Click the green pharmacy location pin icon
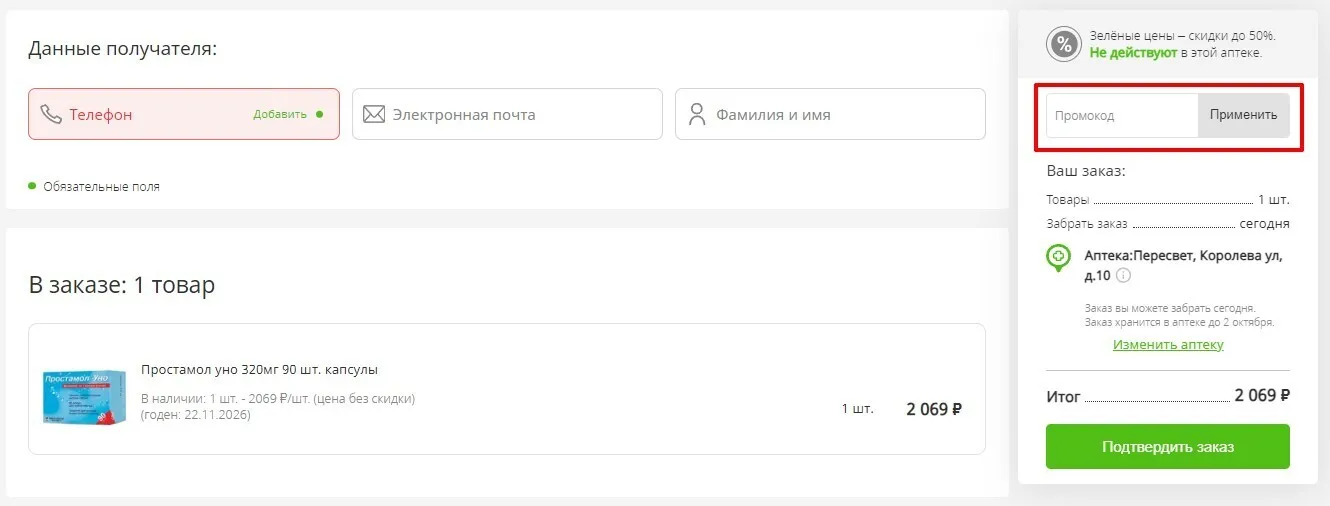Screen dimensions: 1330x506 [x=1058, y=258]
